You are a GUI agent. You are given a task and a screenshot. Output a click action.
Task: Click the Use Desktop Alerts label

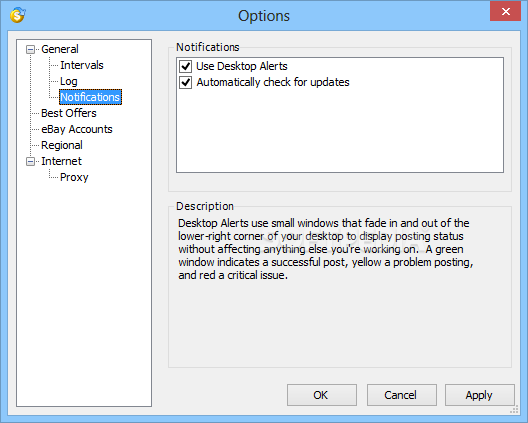(x=242, y=66)
